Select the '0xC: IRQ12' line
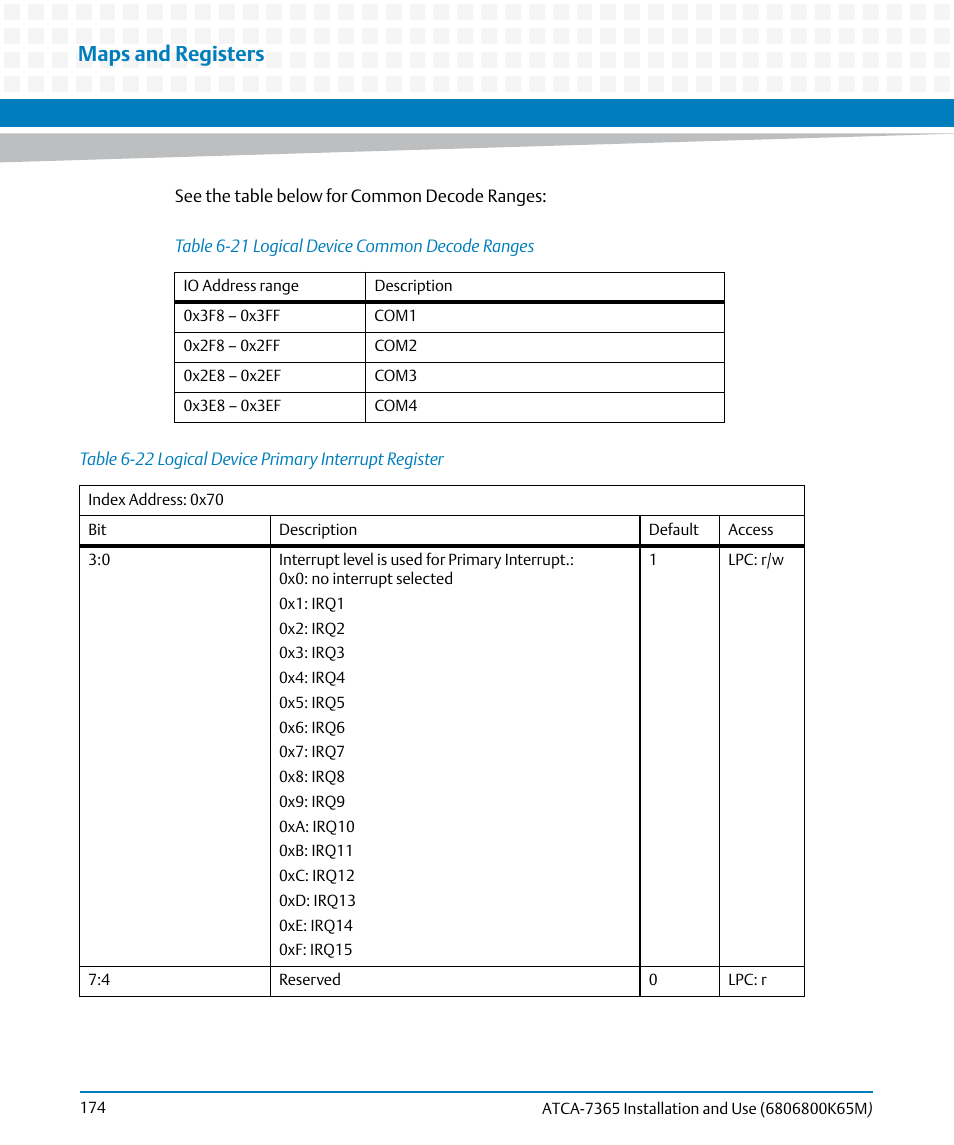 (317, 876)
